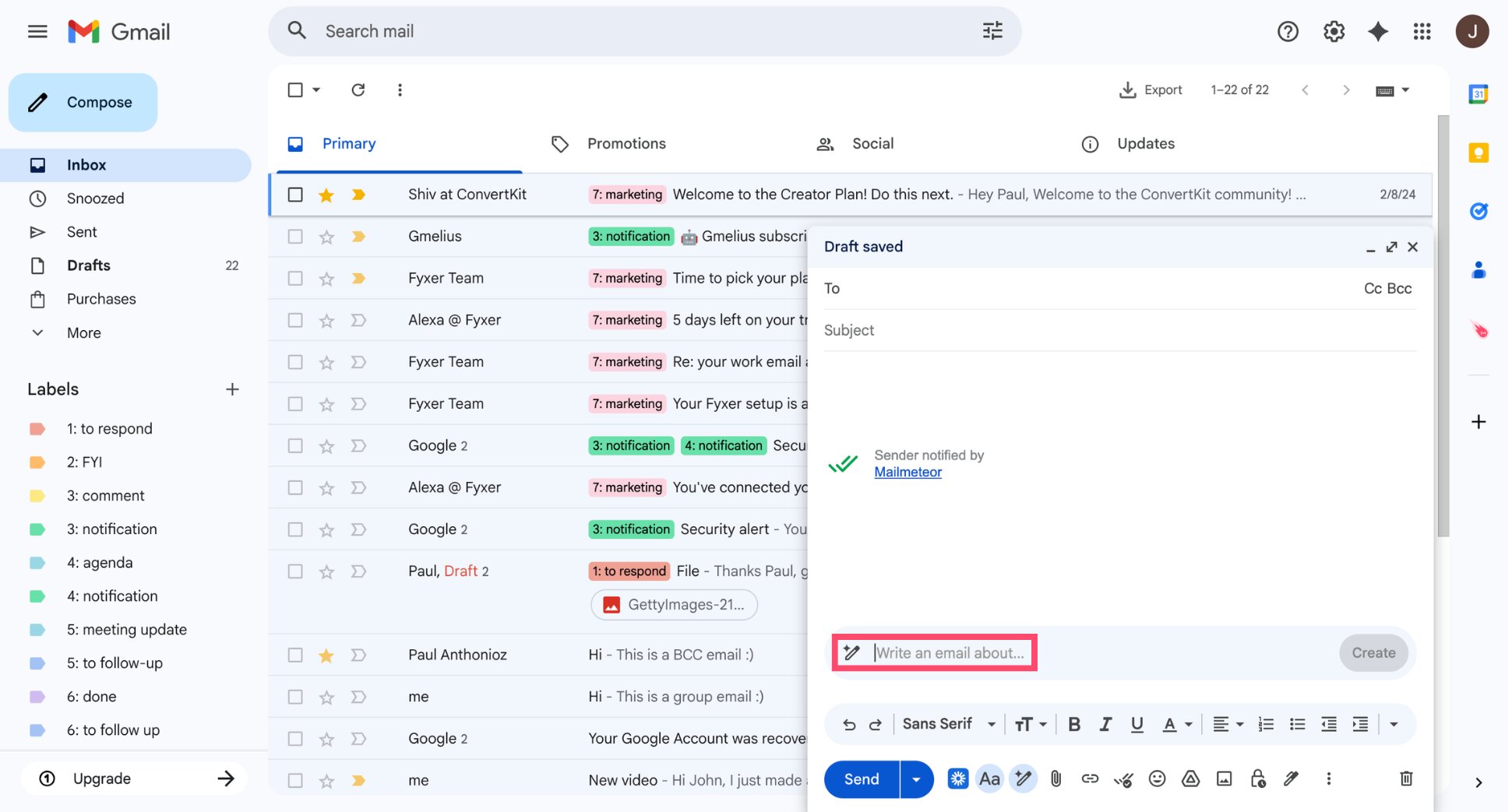Image resolution: width=1512 pixels, height=812 pixels.
Task: Switch to the Promotions tab
Action: click(x=626, y=143)
